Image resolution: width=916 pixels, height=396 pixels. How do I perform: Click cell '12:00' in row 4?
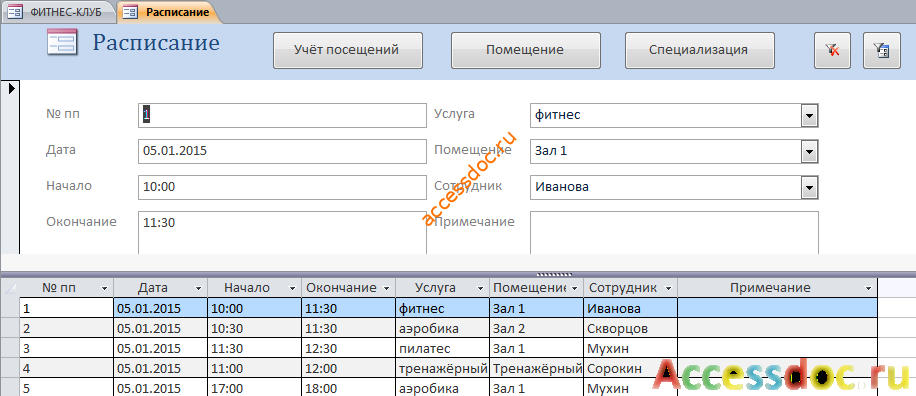coord(349,369)
